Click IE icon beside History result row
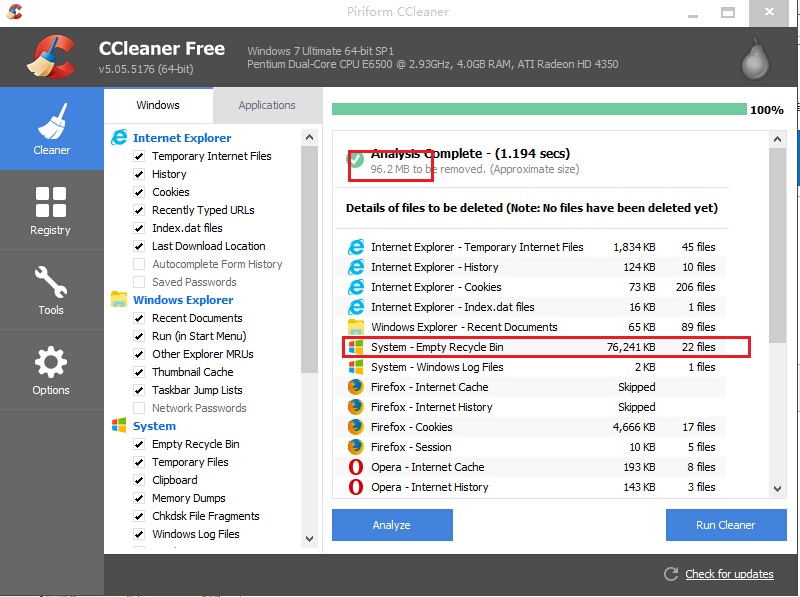This screenshot has width=800, height=597. pyautogui.click(x=356, y=267)
